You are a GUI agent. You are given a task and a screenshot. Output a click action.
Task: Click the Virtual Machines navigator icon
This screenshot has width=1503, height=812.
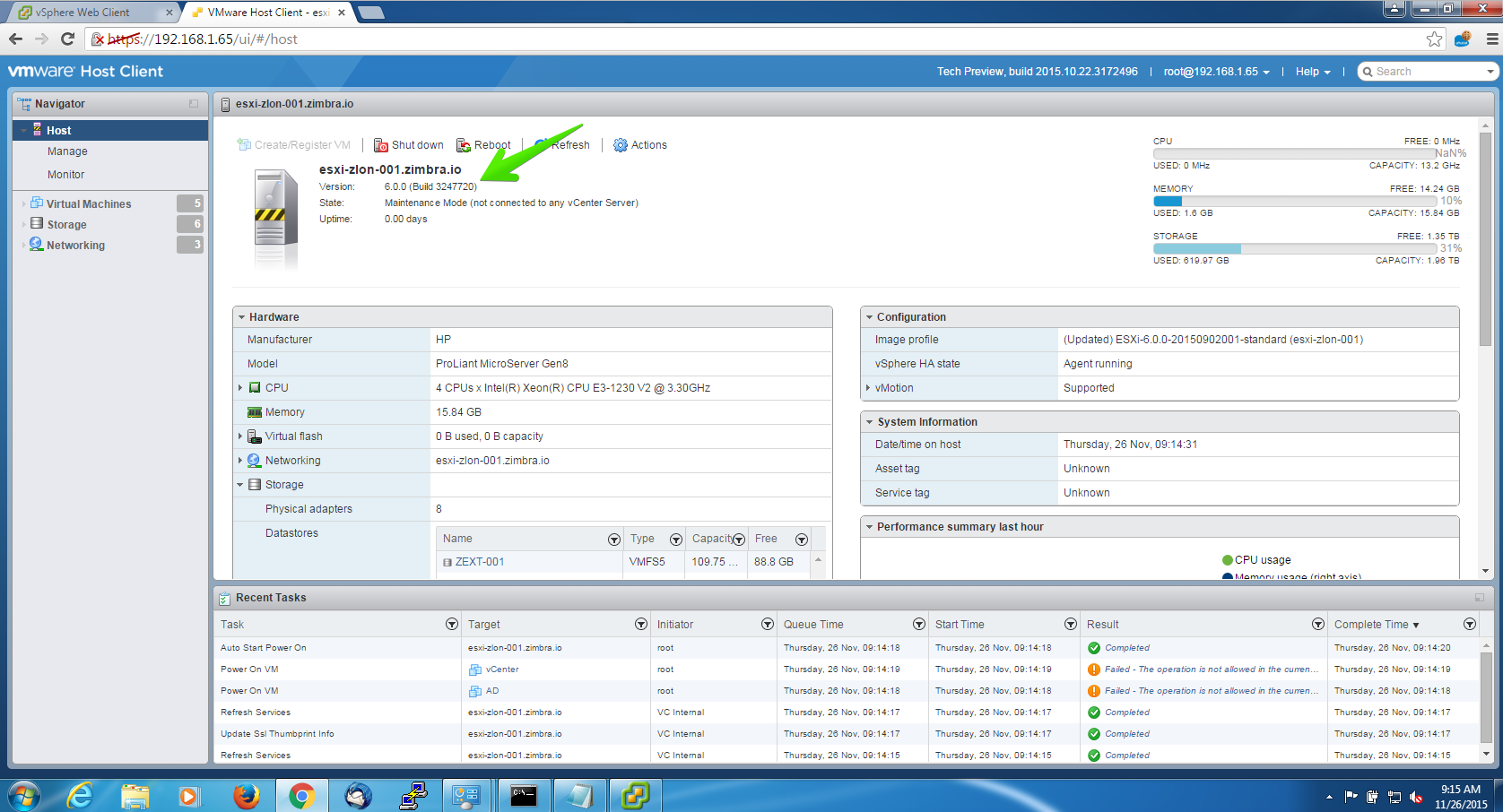tap(37, 203)
